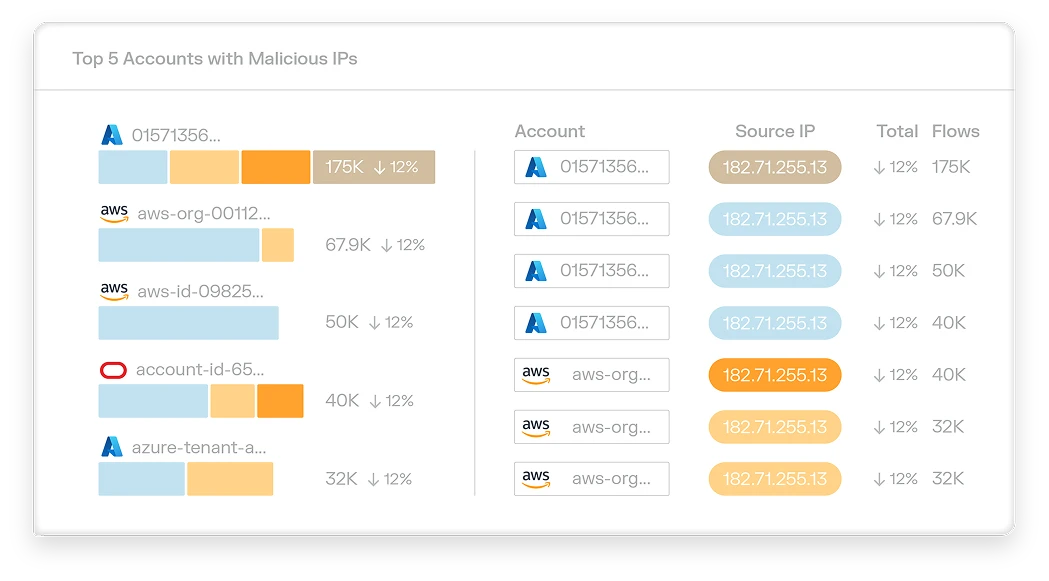Click the orange bar segment for account-id-65
The image size is (1049, 581).
click(280, 401)
